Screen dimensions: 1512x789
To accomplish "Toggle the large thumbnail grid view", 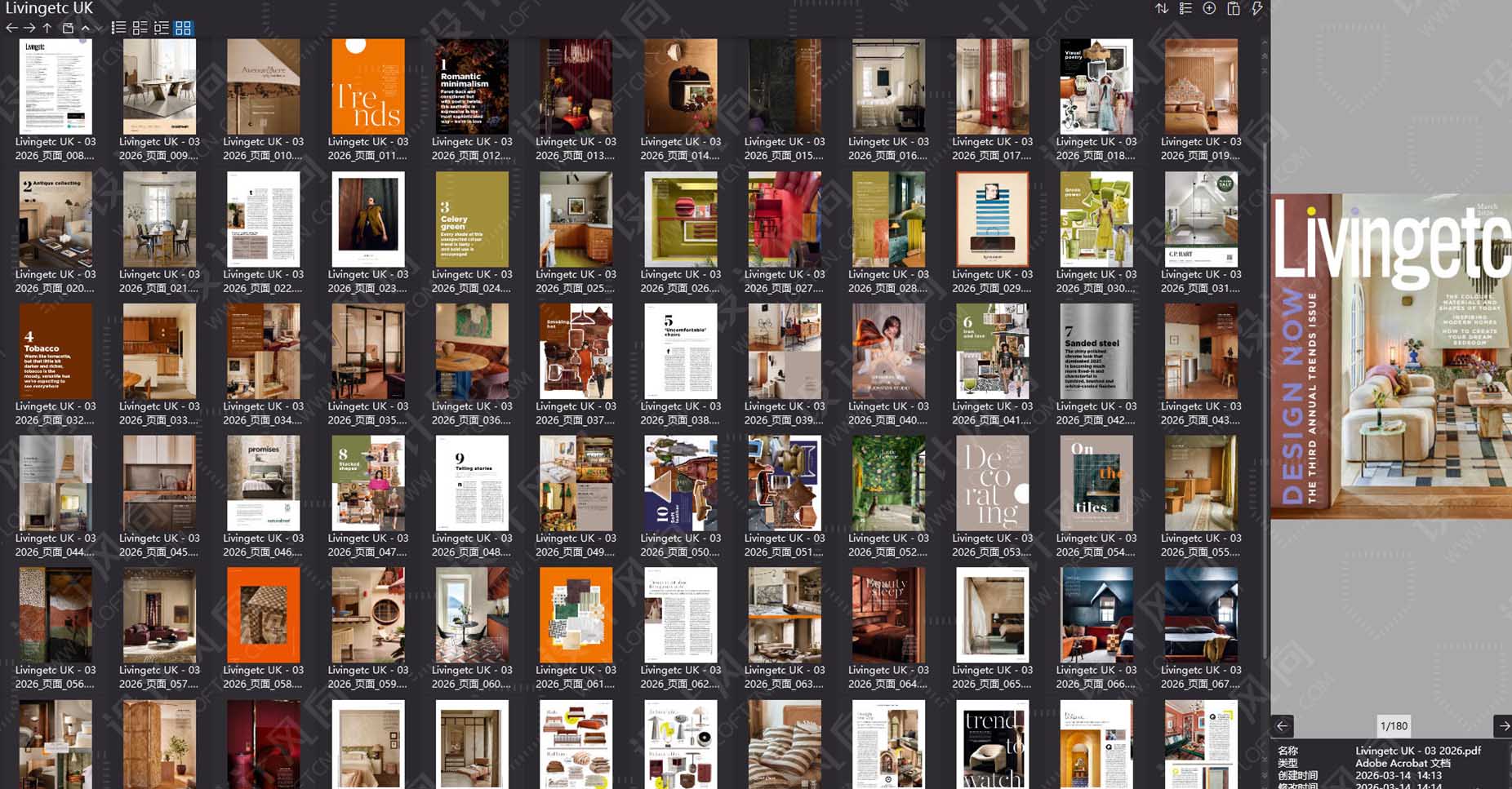I will click(183, 28).
